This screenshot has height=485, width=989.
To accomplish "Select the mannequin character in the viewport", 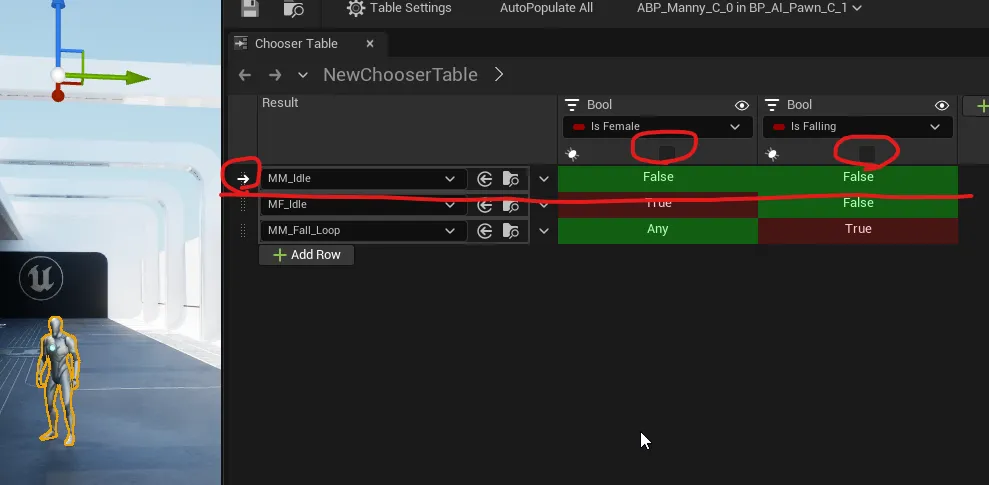I will click(58, 381).
